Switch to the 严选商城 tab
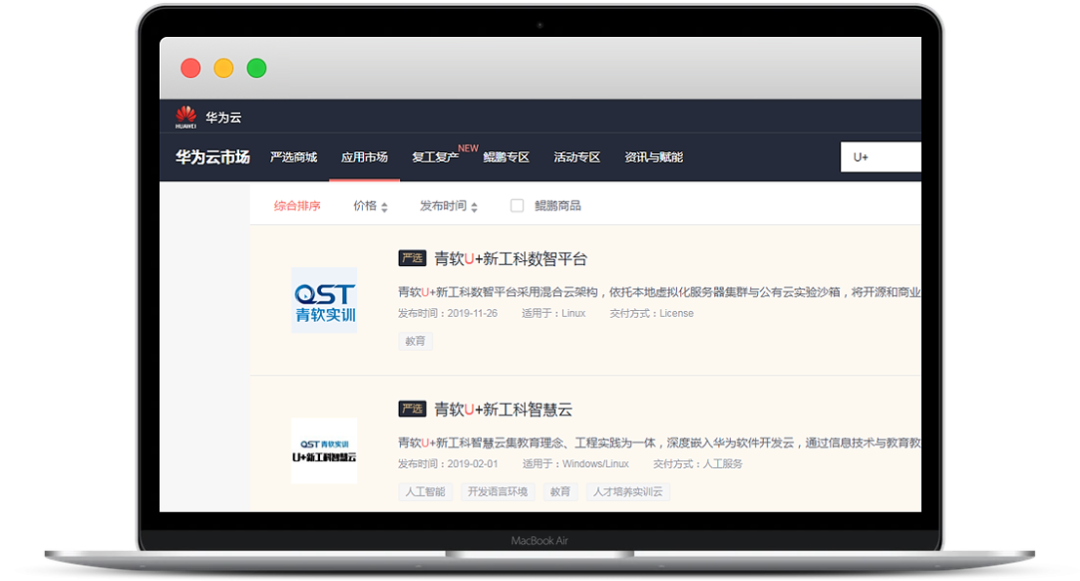Image resolution: width=1080 pixels, height=581 pixels. click(x=293, y=157)
